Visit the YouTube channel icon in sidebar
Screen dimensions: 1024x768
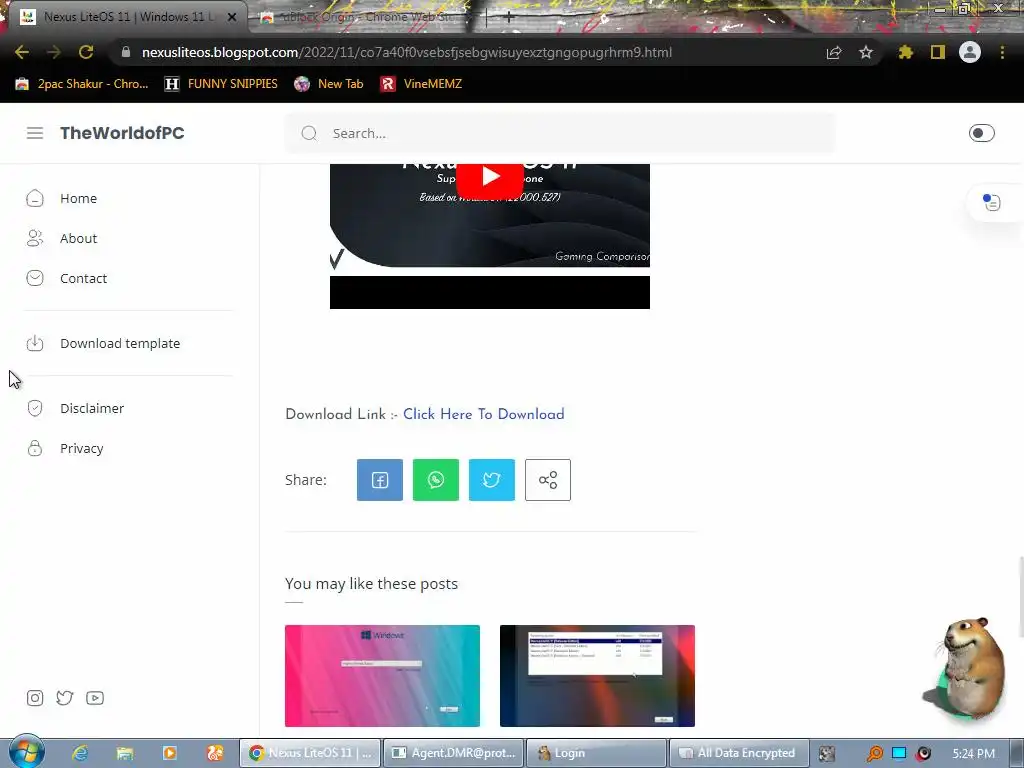95,698
